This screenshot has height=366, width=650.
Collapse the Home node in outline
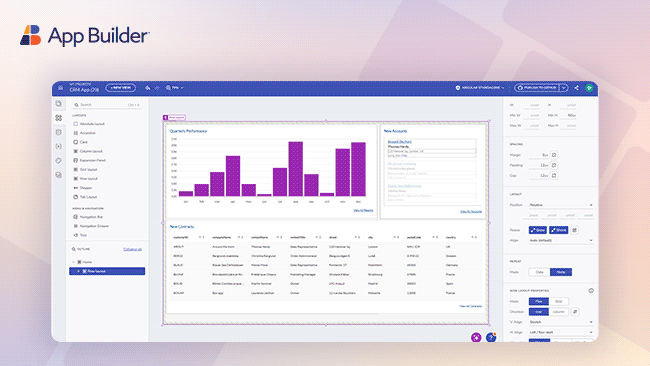coord(74,262)
